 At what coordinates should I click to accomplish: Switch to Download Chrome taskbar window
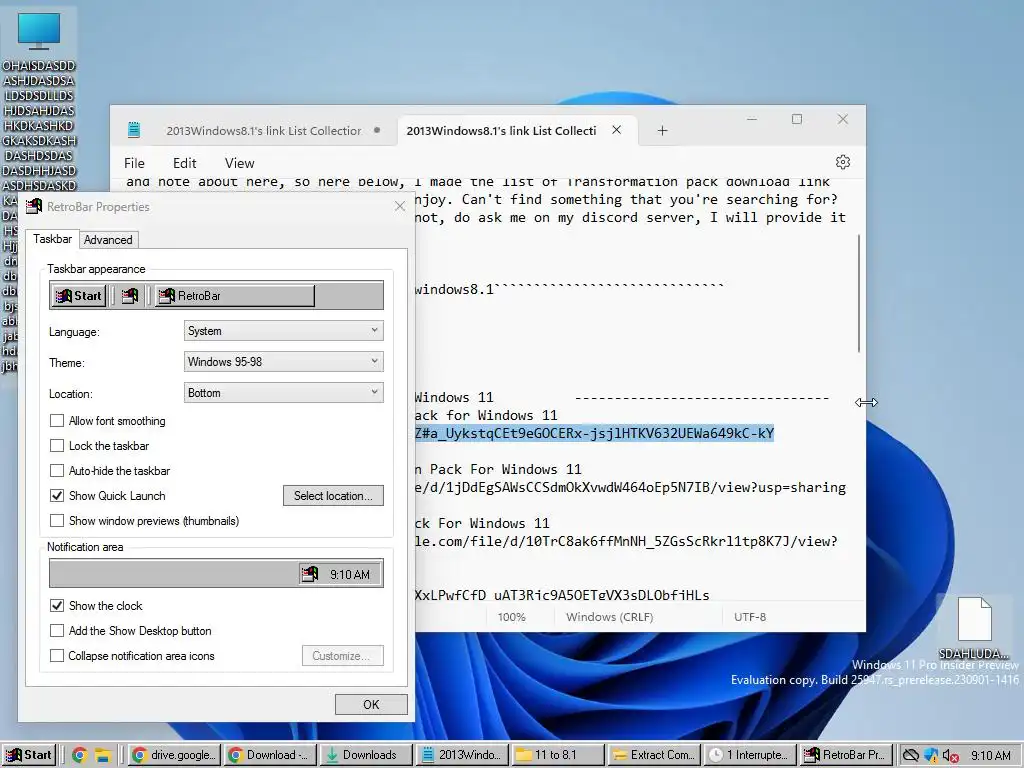pyautogui.click(x=270, y=755)
